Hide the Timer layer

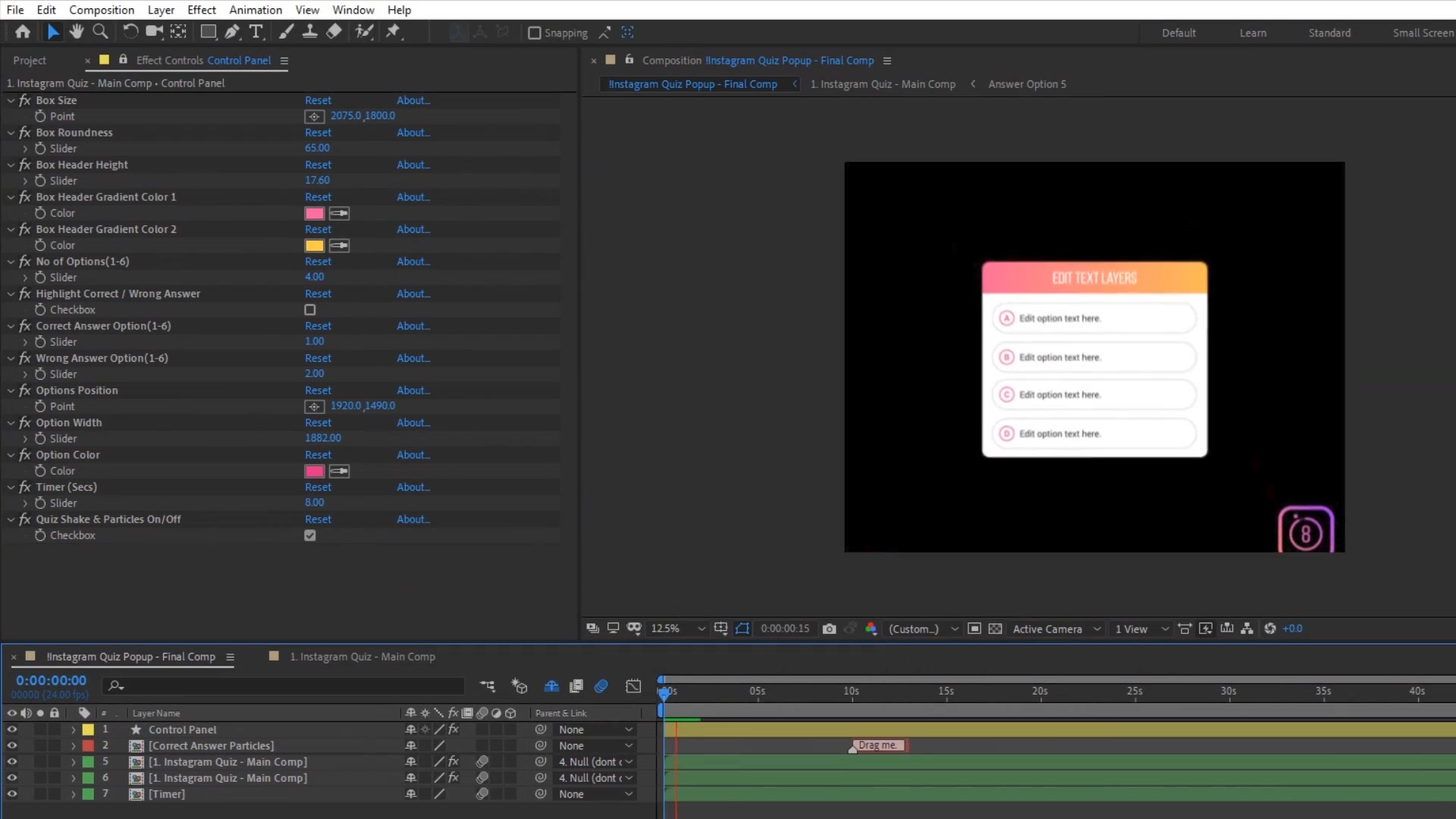[11, 794]
